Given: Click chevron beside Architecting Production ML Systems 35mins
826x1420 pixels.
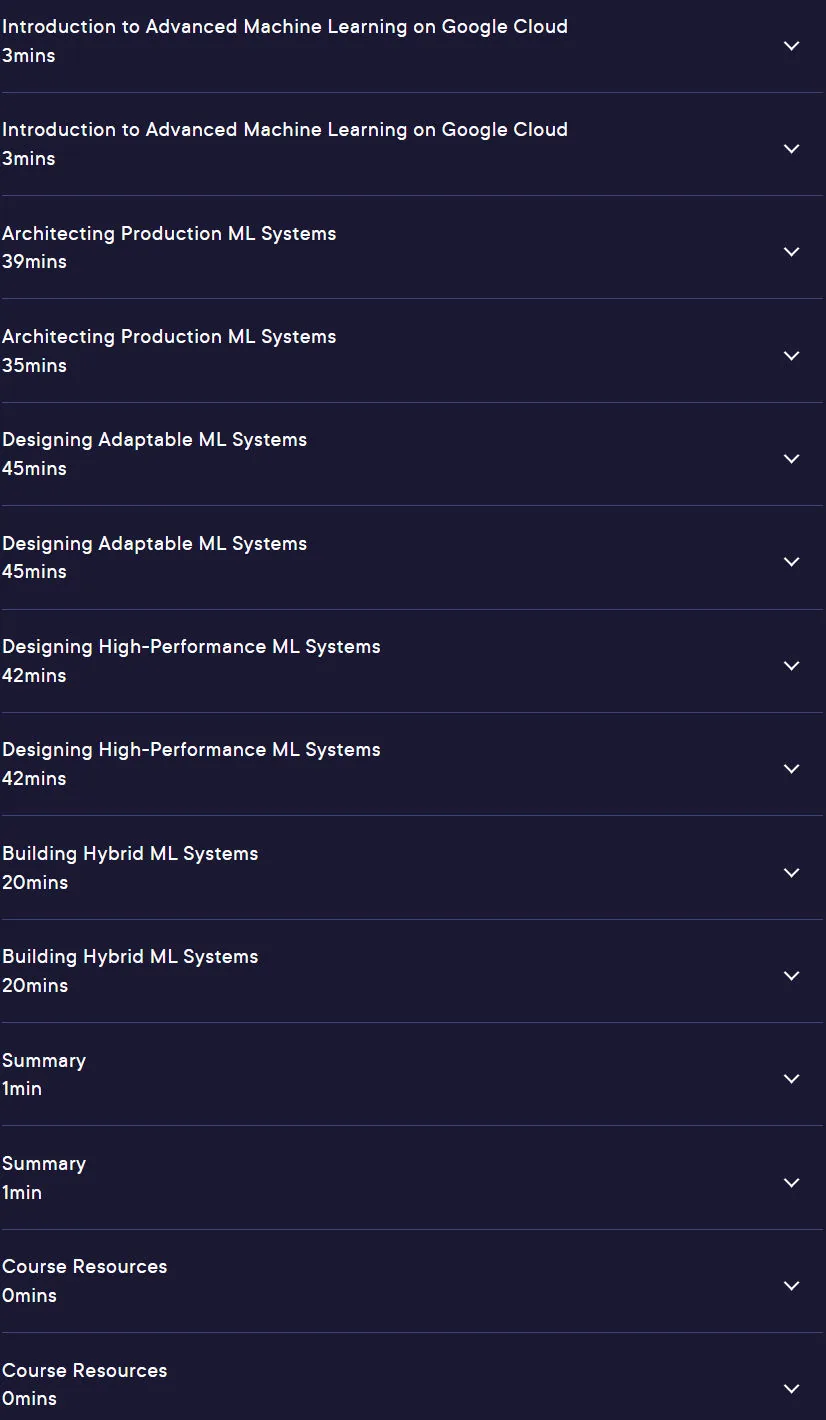Looking at the screenshot, I should click(x=791, y=356).
